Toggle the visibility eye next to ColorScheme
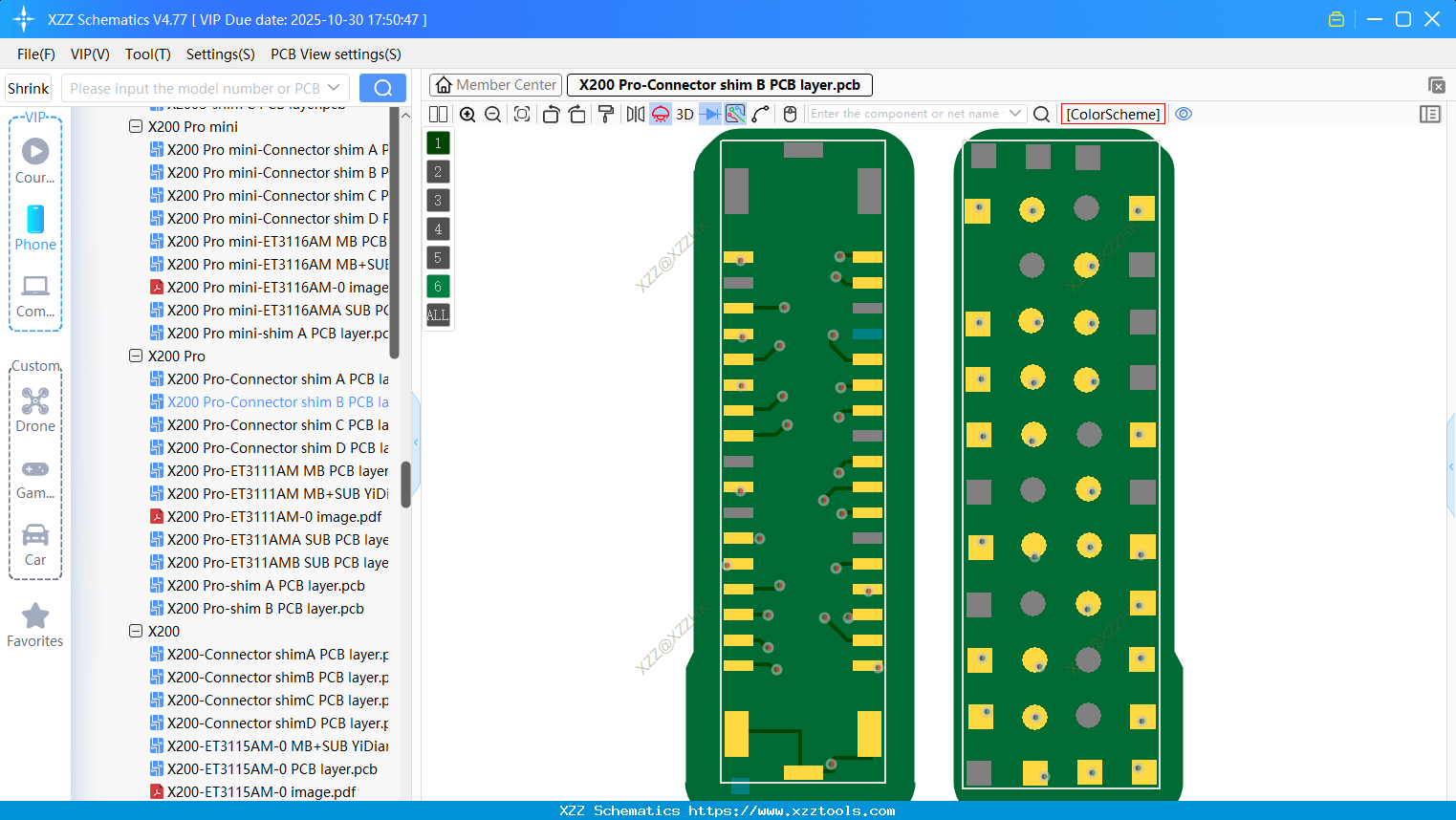 (1184, 114)
